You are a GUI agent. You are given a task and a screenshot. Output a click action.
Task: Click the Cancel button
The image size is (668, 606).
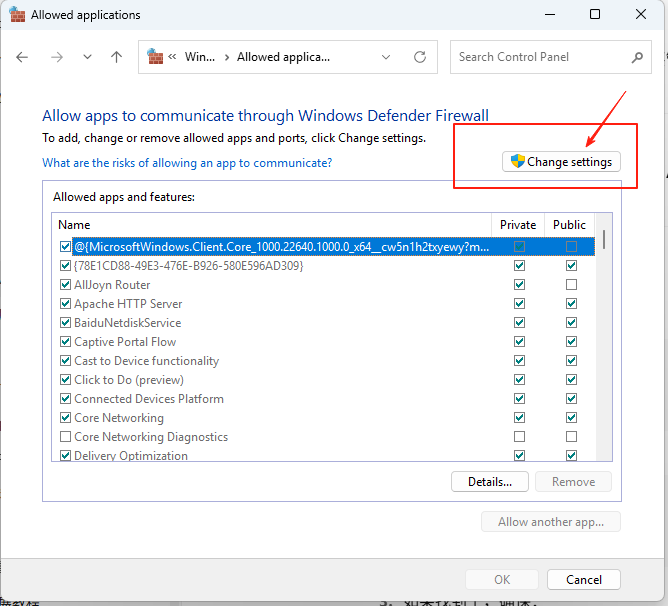pyautogui.click(x=584, y=580)
